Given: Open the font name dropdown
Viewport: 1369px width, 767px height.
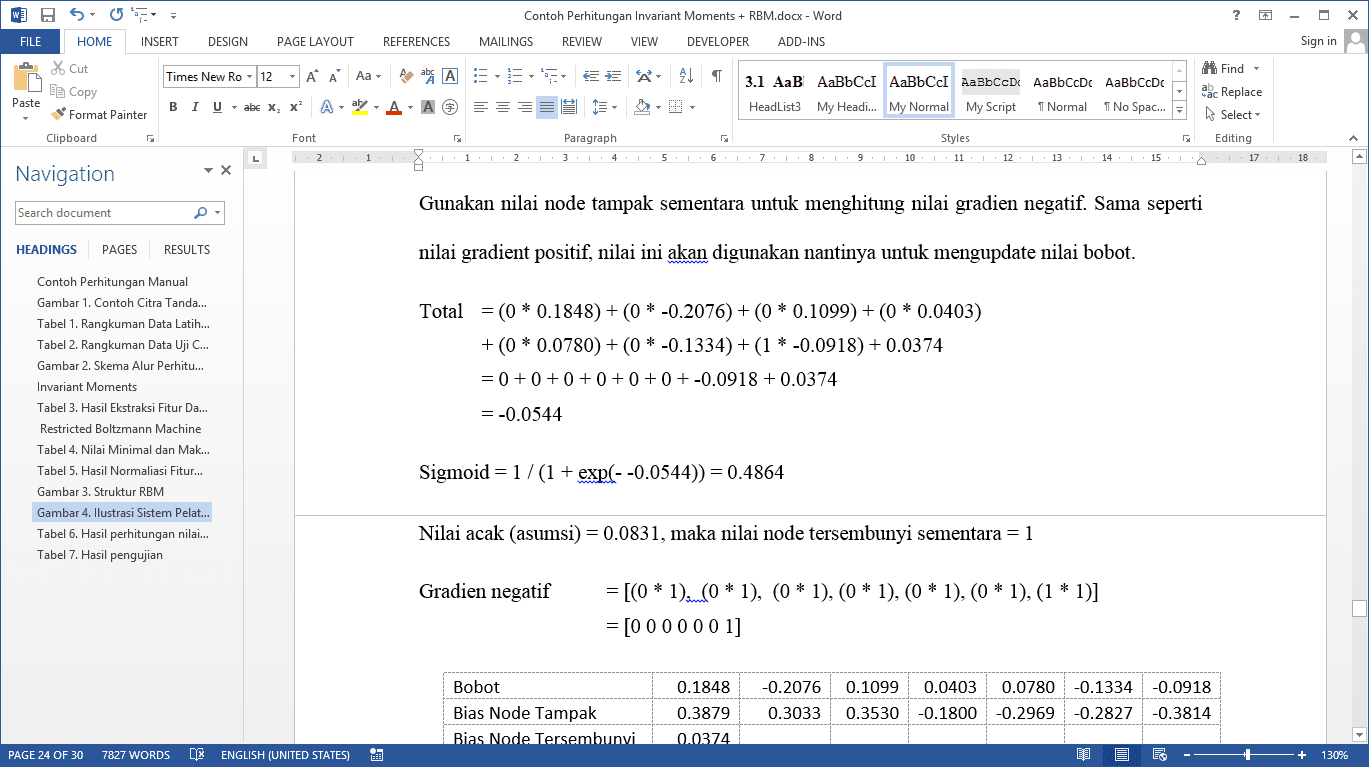Looking at the screenshot, I should (x=249, y=77).
